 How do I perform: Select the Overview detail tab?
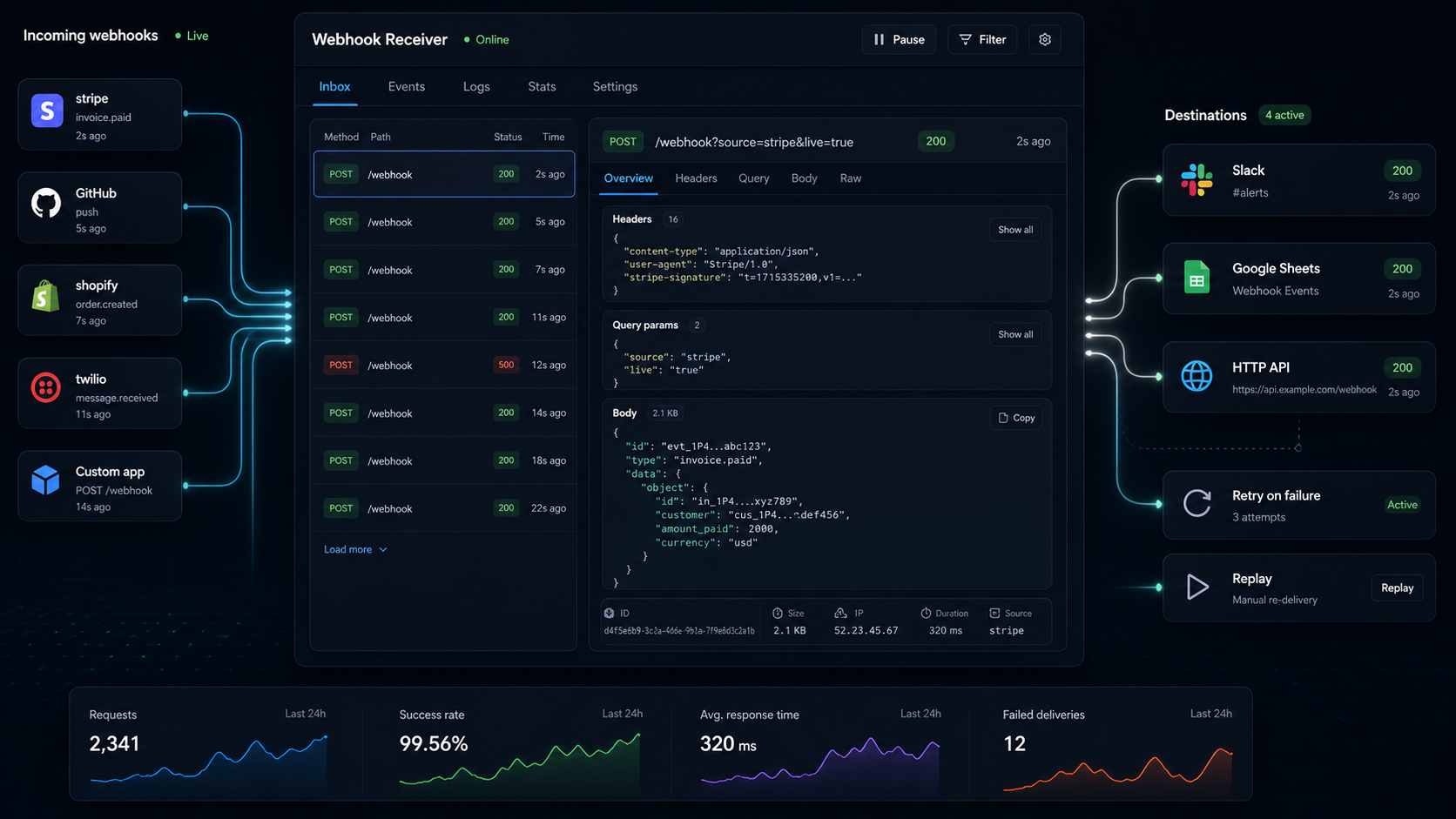(628, 178)
